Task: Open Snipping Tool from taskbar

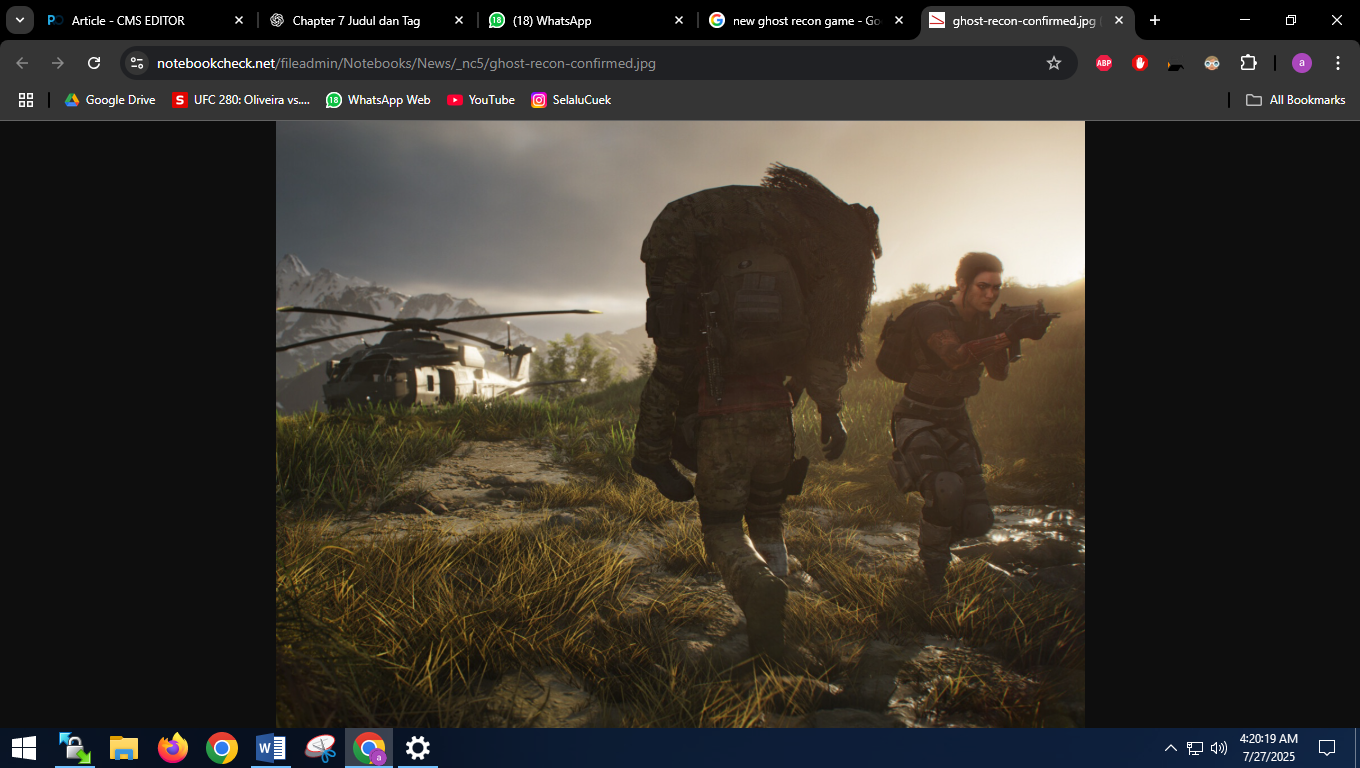Action: [319, 748]
